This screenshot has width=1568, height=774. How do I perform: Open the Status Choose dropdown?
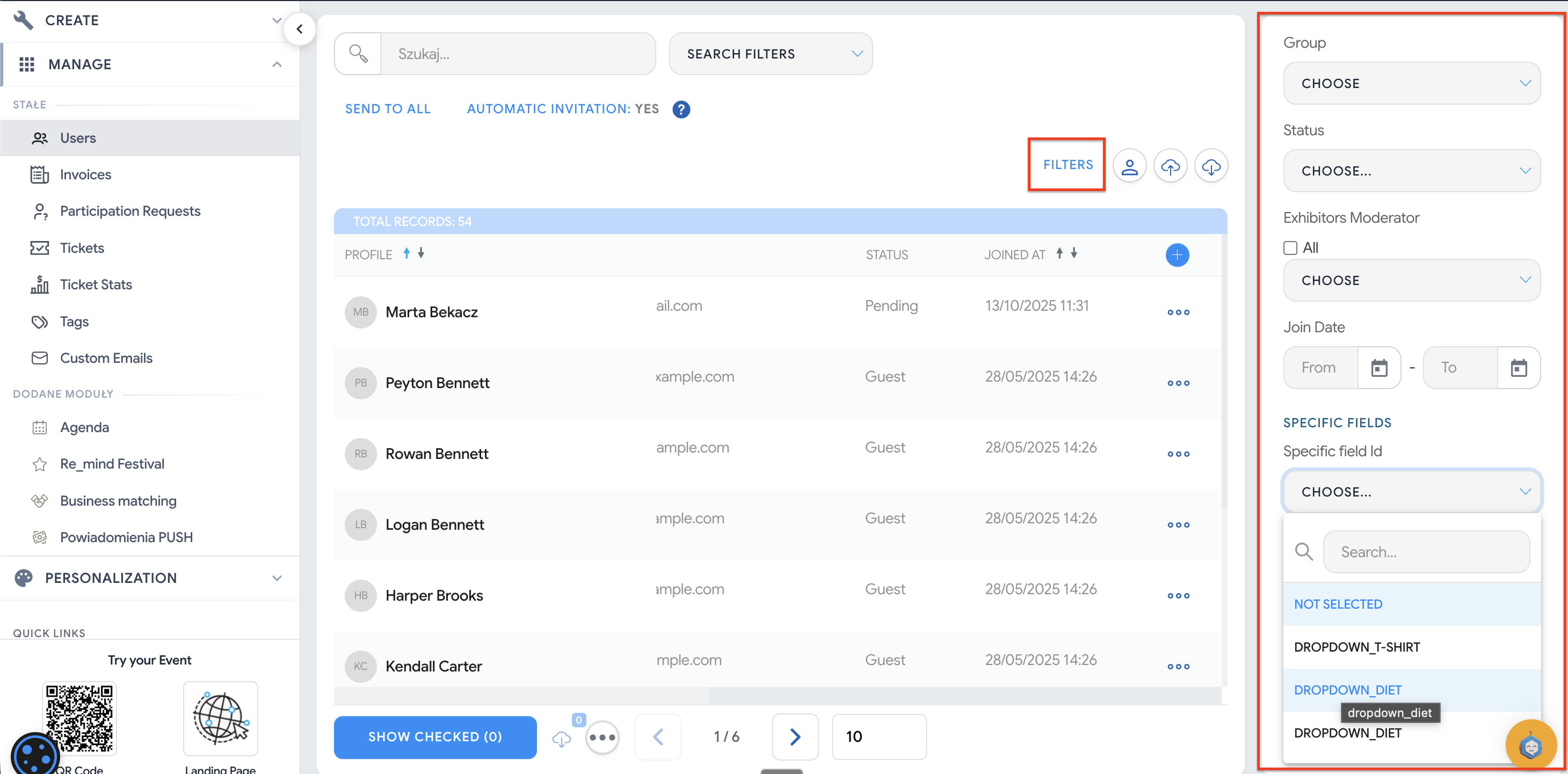tap(1411, 171)
